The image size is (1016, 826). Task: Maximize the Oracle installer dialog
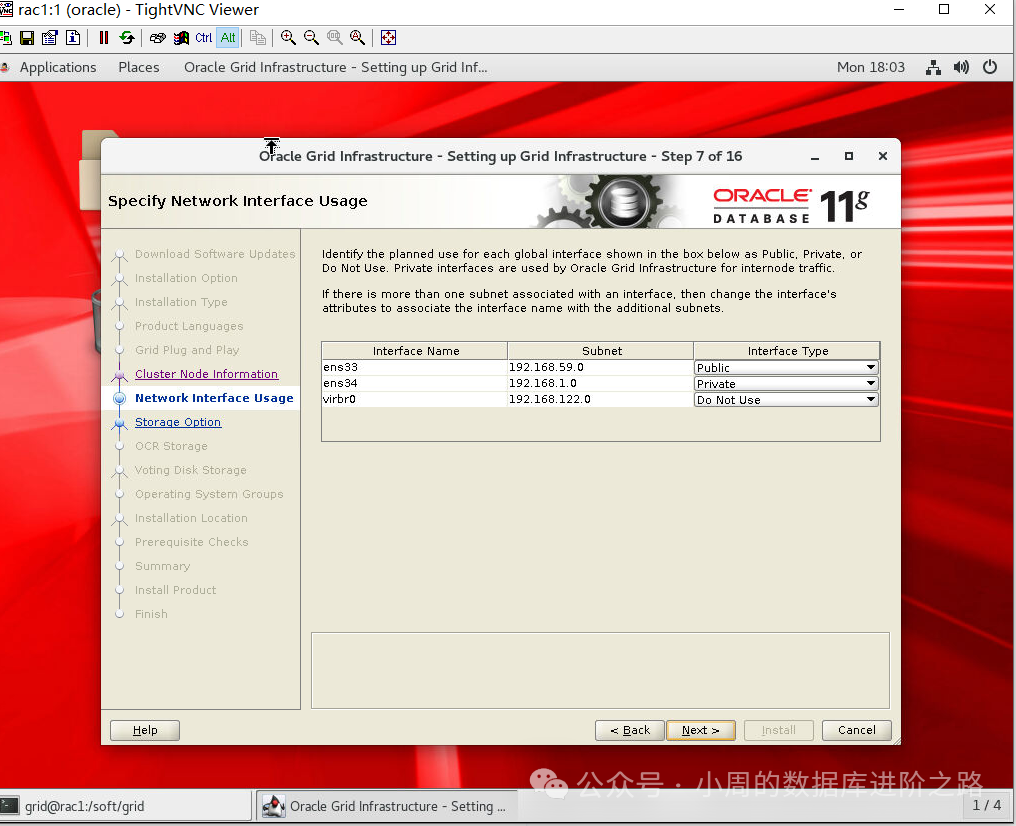tap(849, 156)
